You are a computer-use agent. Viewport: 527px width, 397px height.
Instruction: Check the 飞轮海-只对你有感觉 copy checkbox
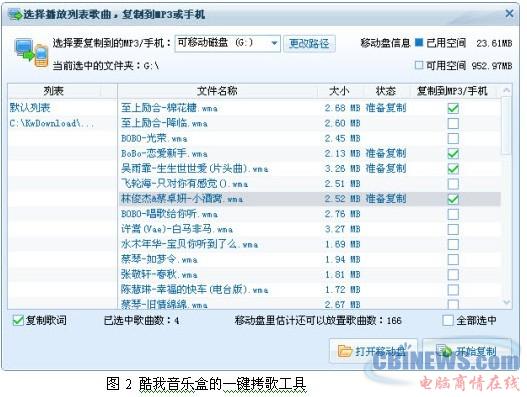click(453, 184)
